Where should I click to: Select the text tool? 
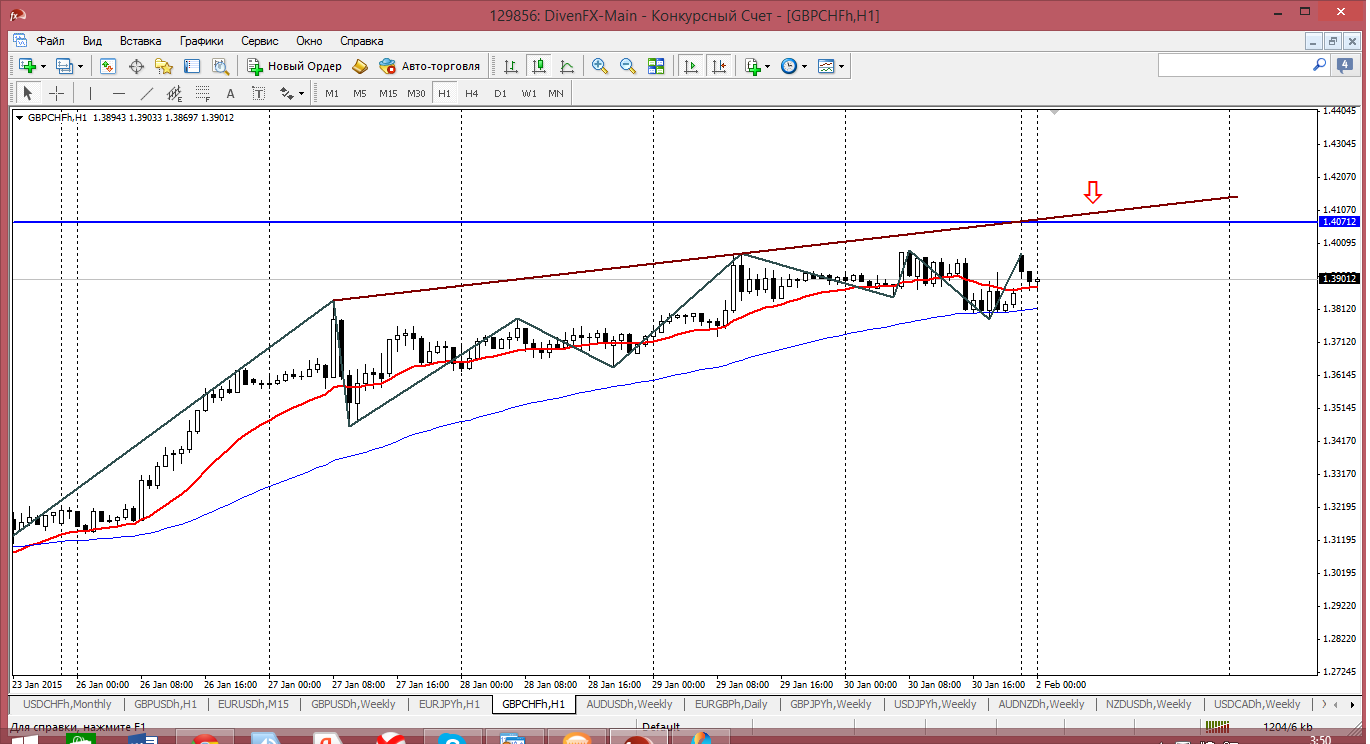[231, 93]
